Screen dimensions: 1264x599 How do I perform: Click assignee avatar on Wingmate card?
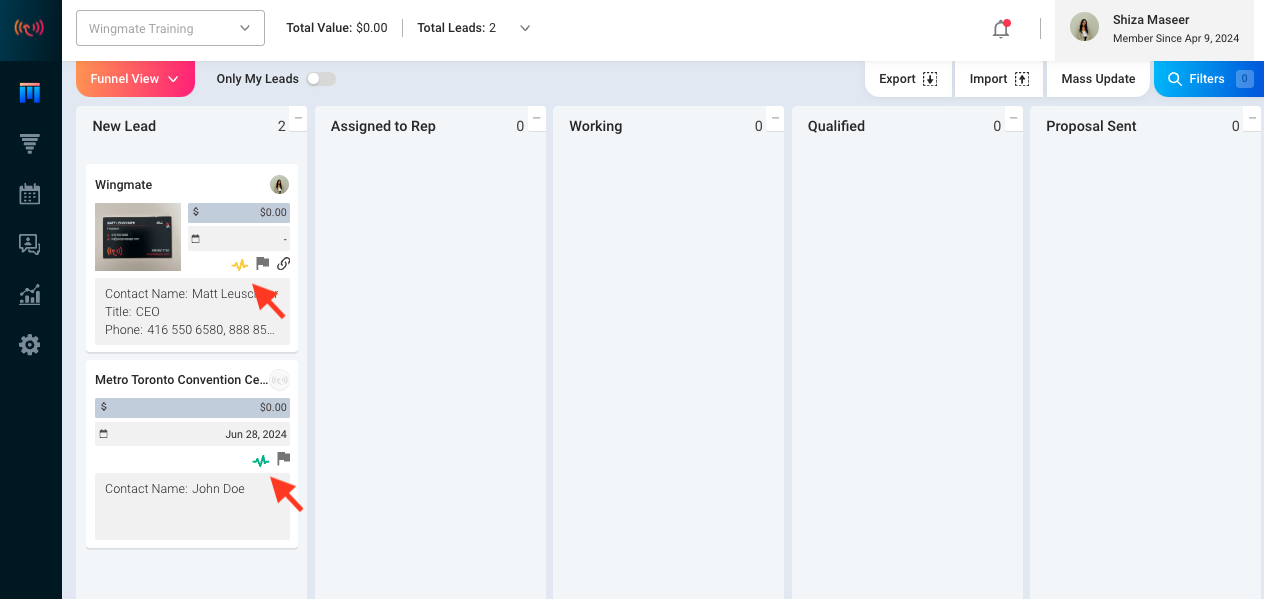279,185
